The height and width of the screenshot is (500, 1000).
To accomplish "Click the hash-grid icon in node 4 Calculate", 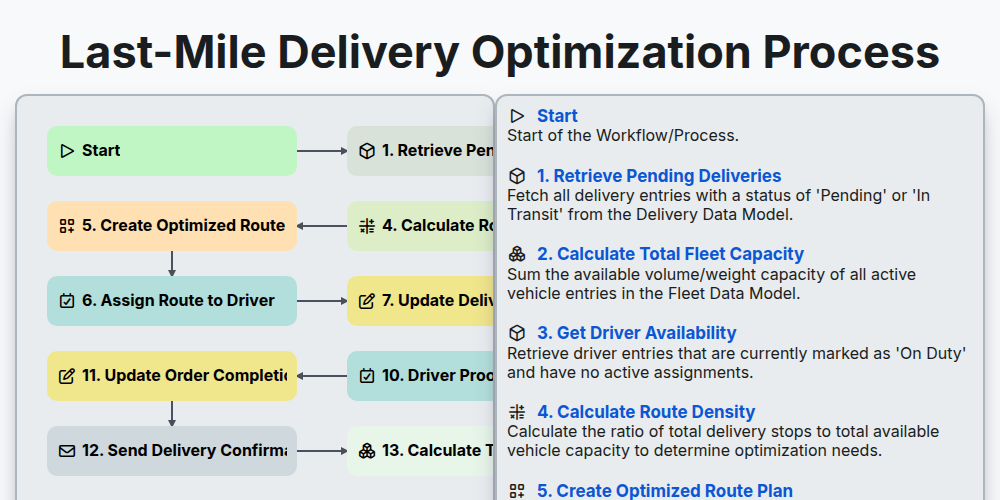I will pos(367,226).
